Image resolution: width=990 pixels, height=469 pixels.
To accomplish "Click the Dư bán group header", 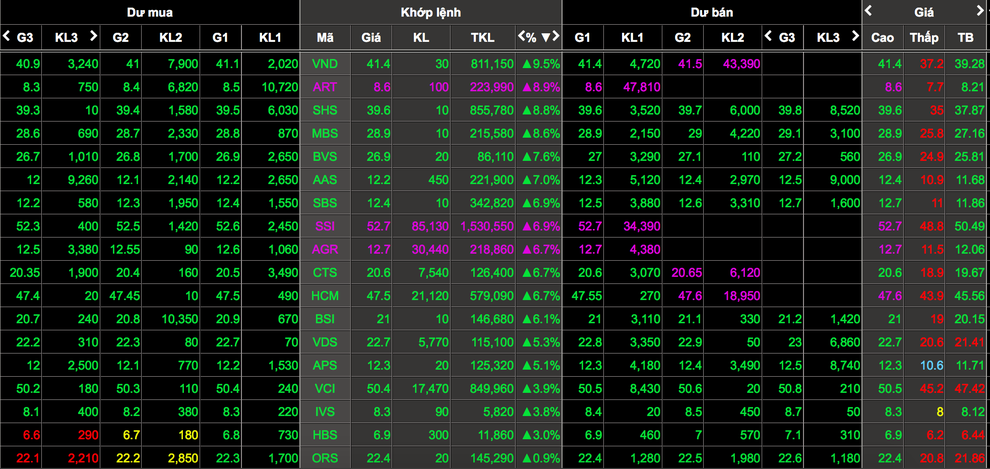I will 712,11.
